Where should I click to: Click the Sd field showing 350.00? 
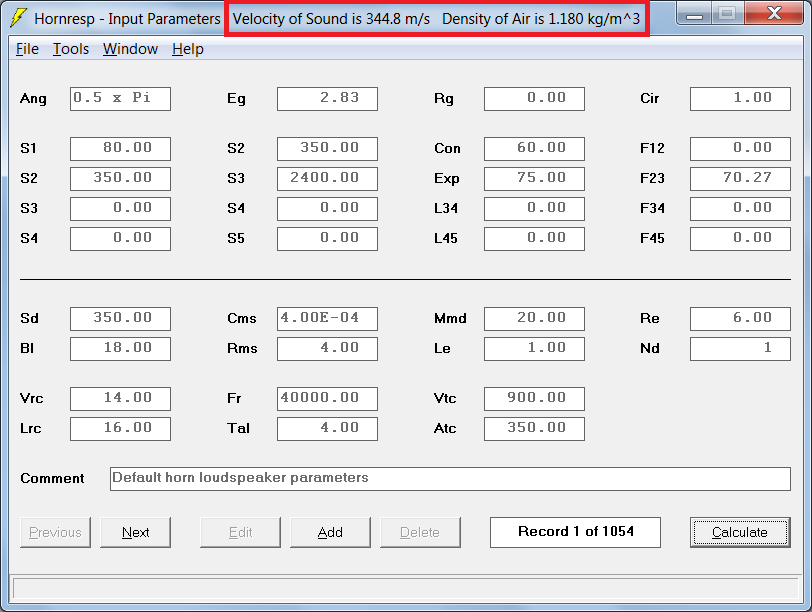point(120,319)
